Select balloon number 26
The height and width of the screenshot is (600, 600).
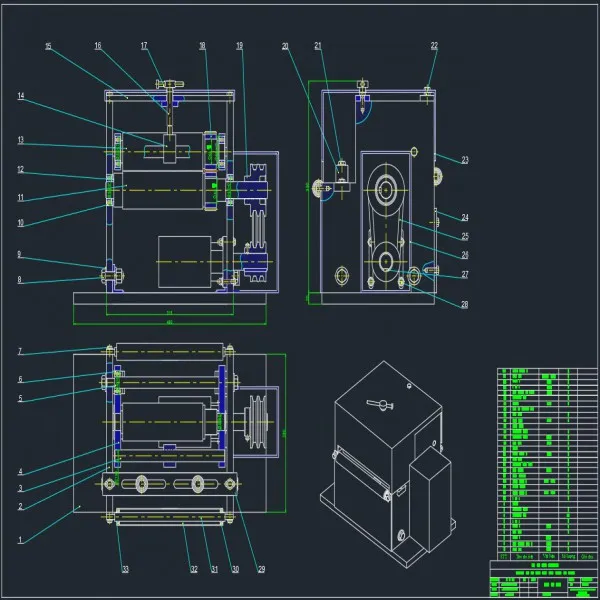[465, 255]
